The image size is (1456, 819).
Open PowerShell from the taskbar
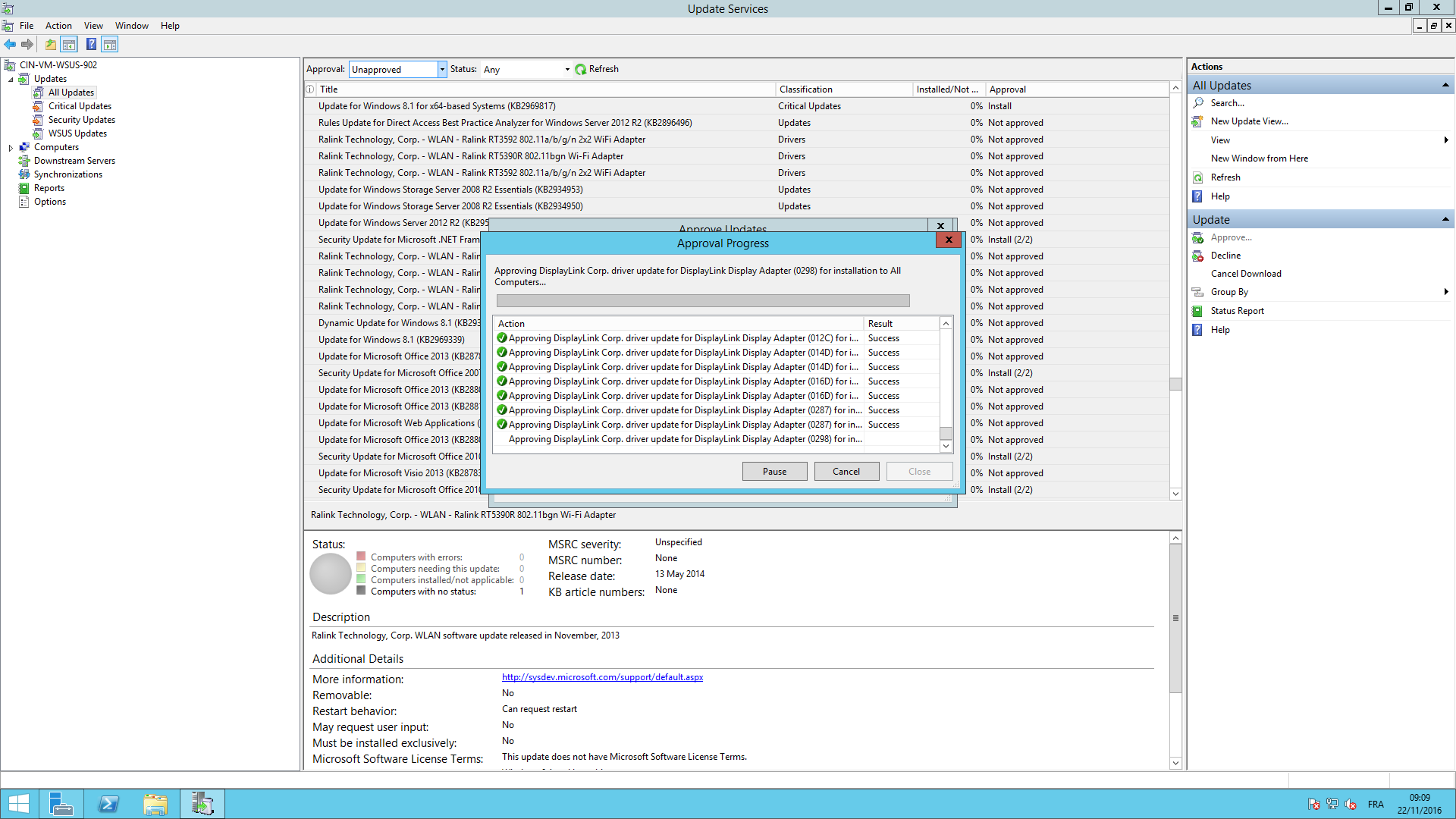click(x=108, y=804)
